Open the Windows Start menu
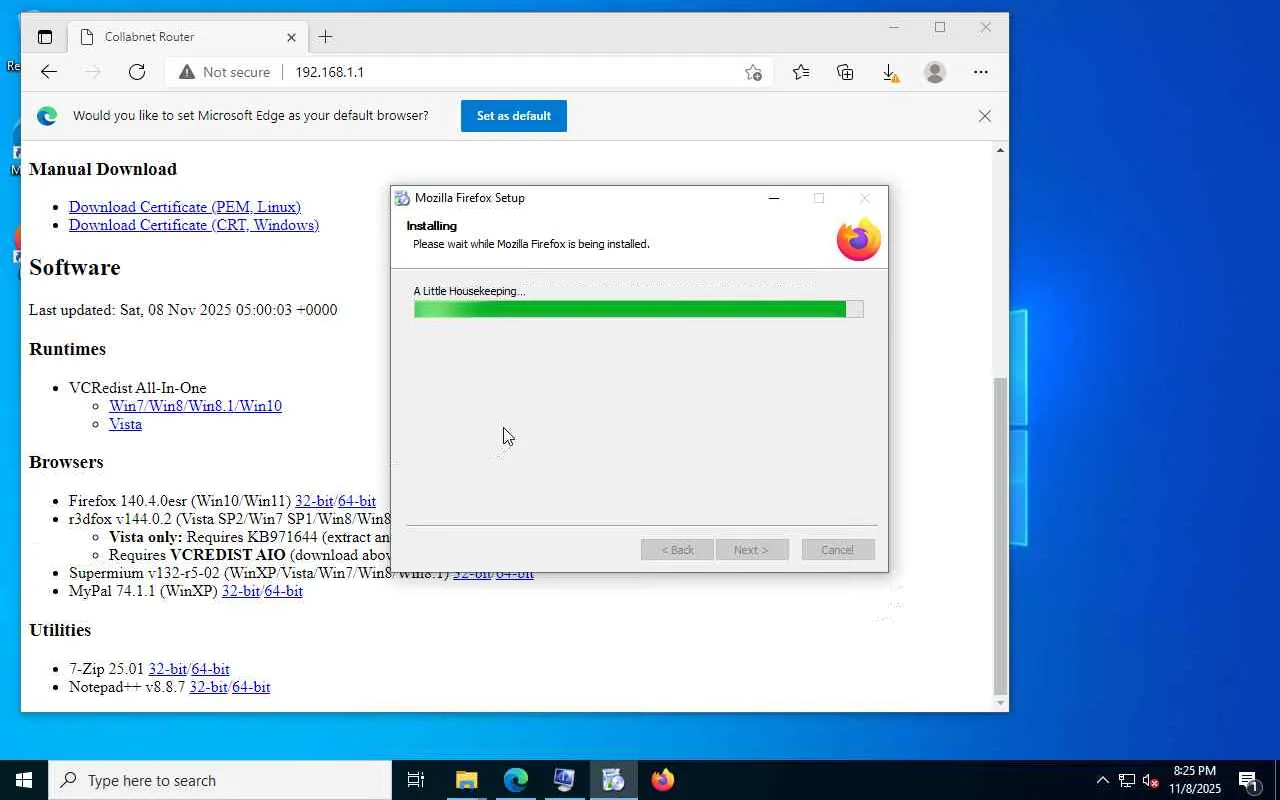 pos(24,780)
